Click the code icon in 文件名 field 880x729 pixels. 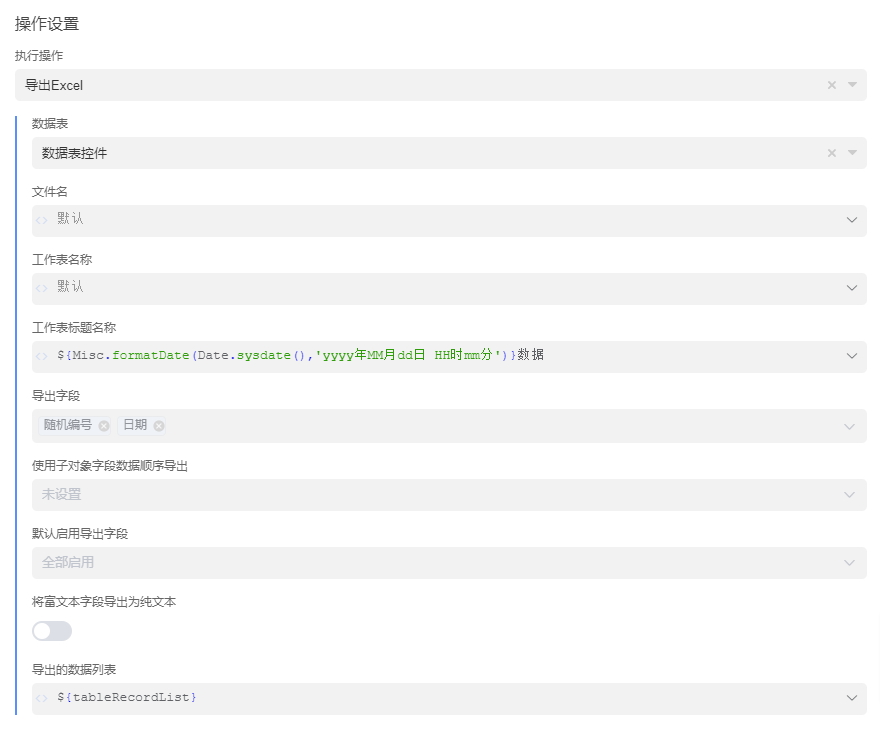pyautogui.click(x=42, y=220)
